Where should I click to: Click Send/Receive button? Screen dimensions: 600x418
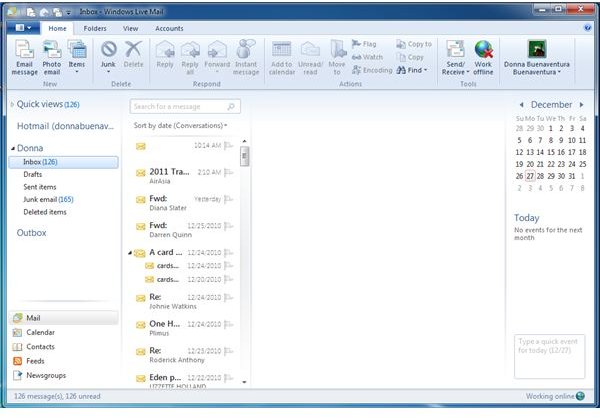[455, 58]
